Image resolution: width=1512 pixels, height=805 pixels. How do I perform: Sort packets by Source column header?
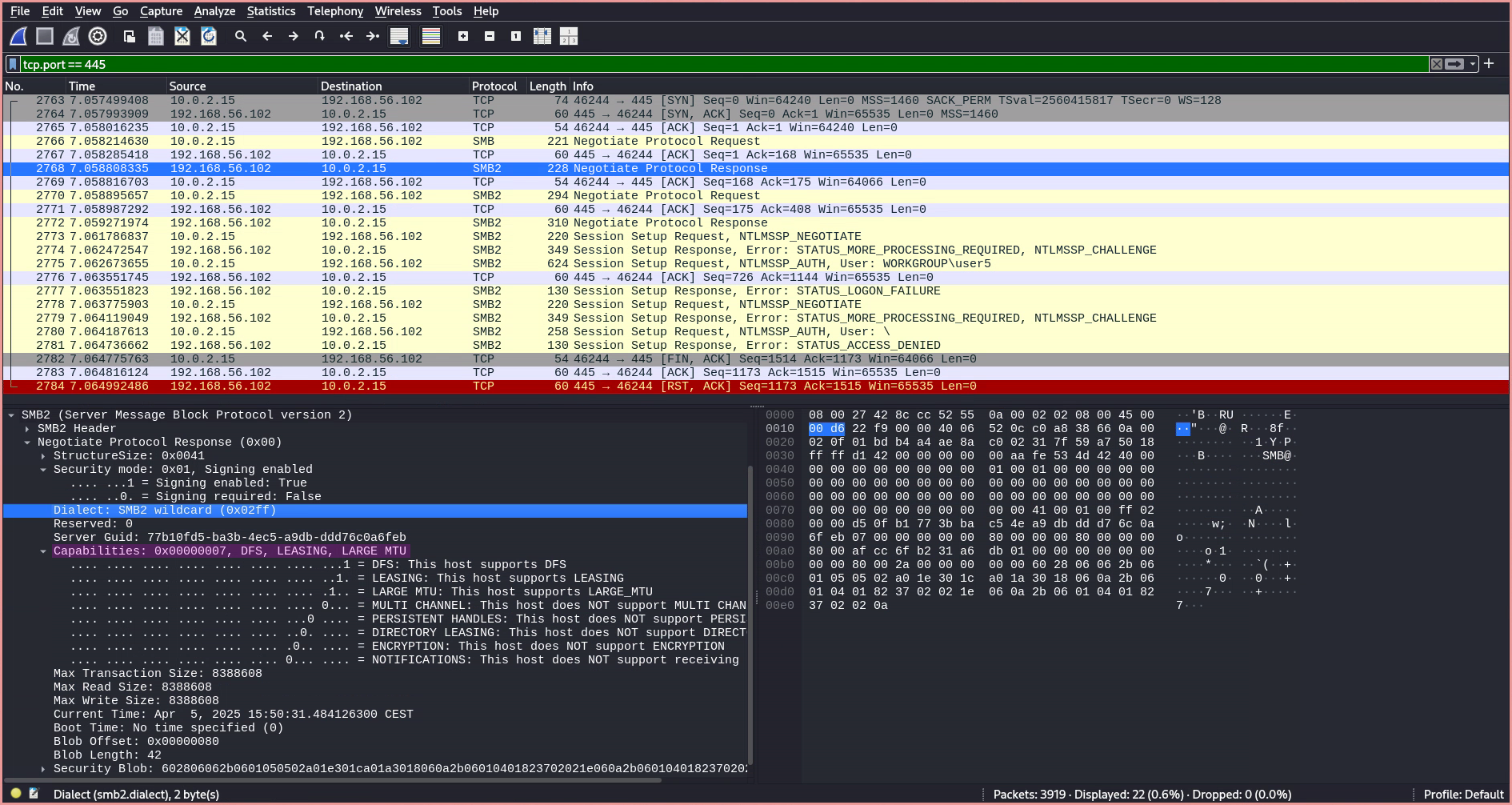tap(242, 86)
